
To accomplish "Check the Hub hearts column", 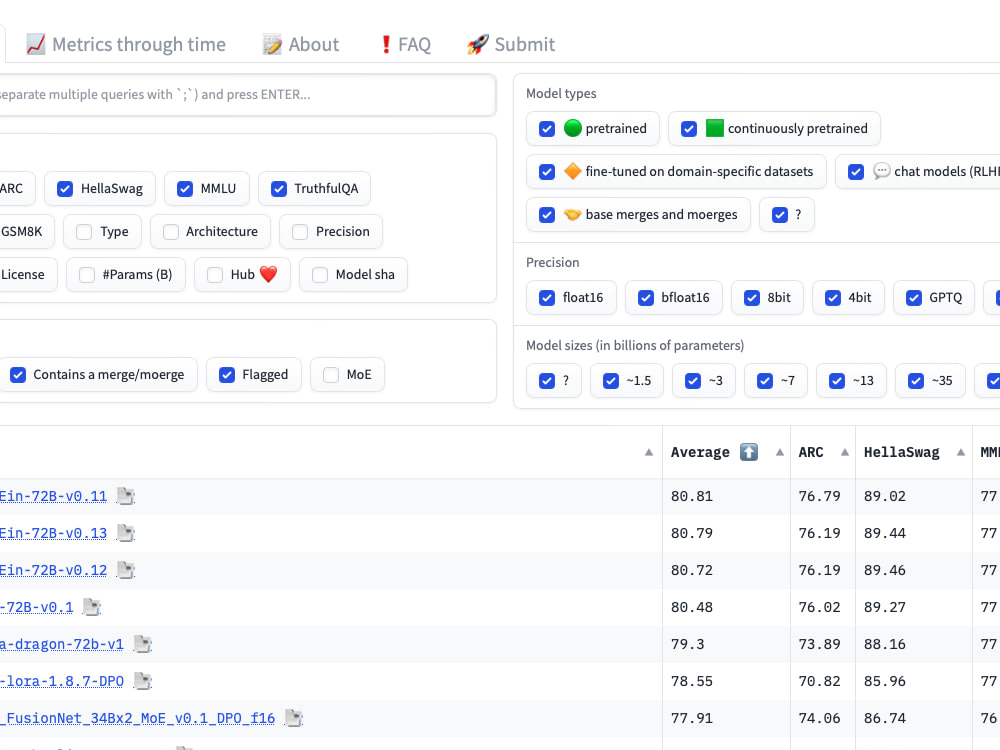I will tap(216, 275).
